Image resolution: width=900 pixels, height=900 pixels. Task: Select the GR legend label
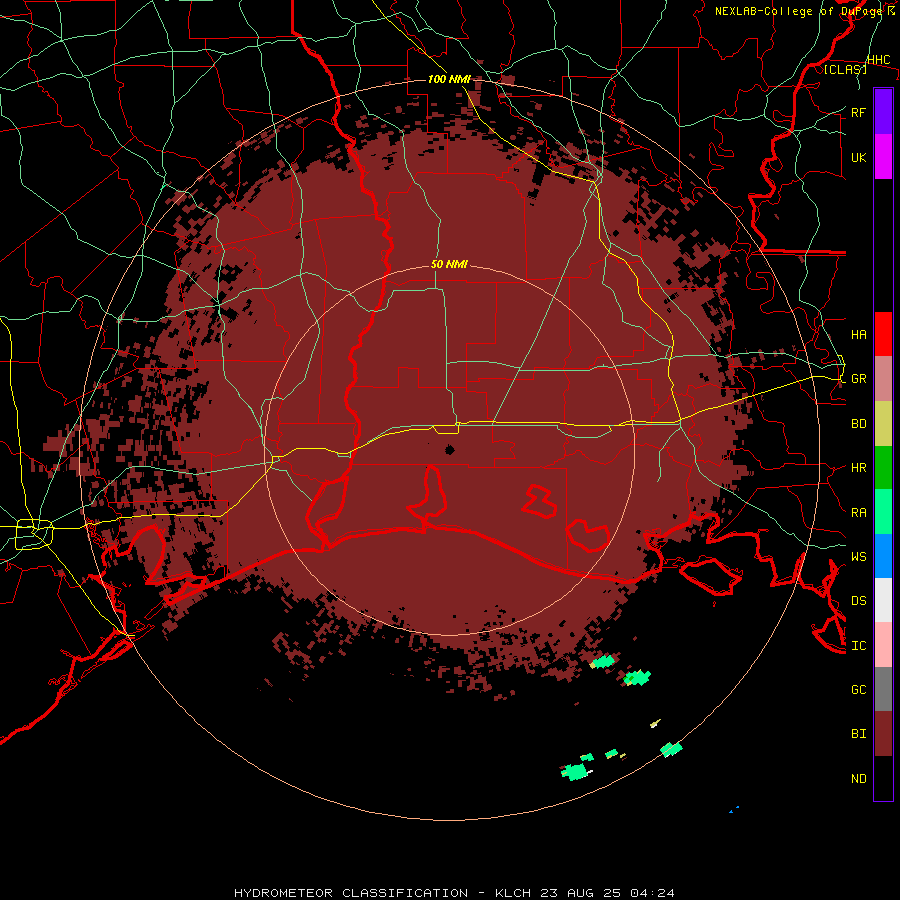click(858, 379)
